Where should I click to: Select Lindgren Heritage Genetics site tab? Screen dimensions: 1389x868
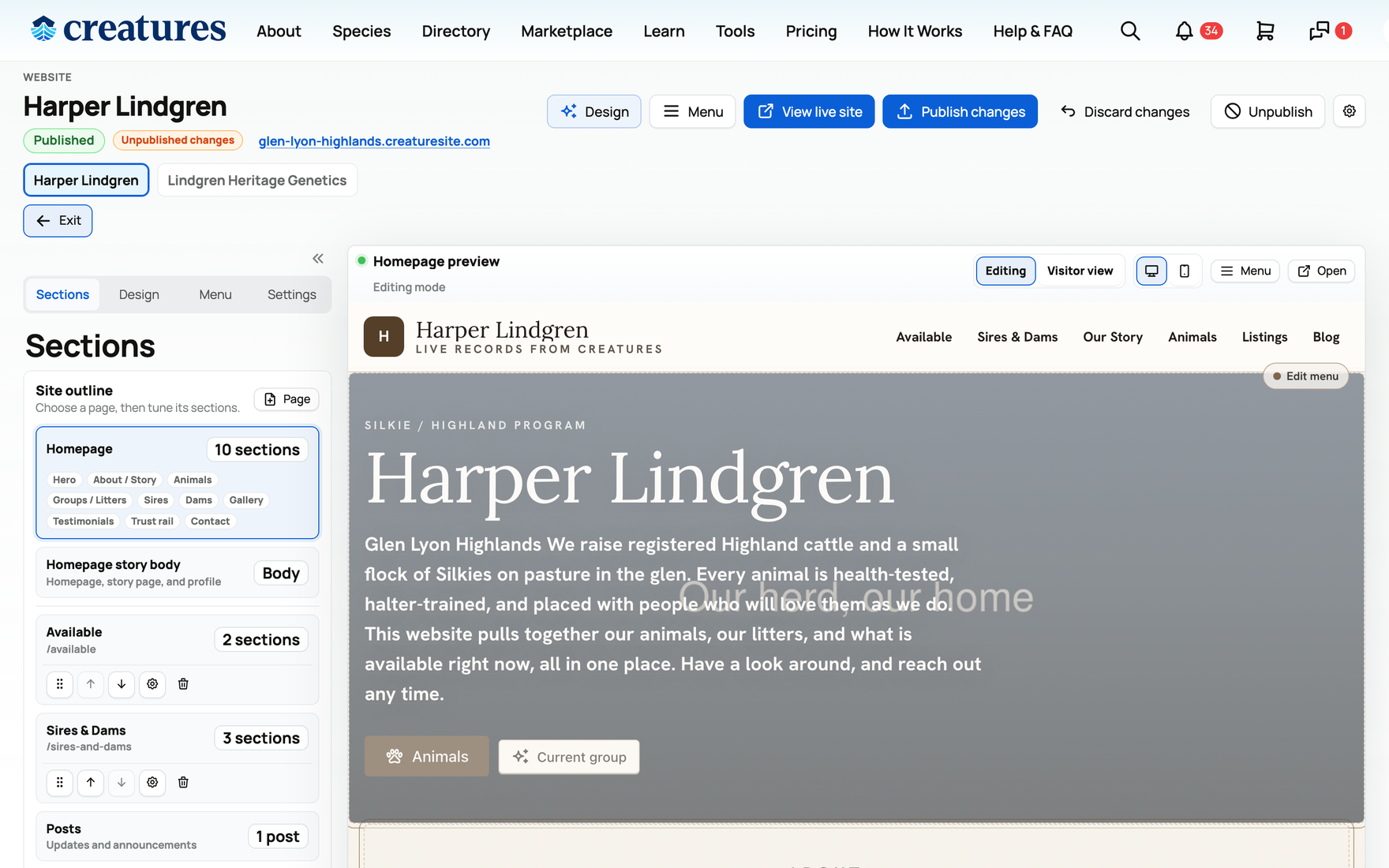point(257,180)
